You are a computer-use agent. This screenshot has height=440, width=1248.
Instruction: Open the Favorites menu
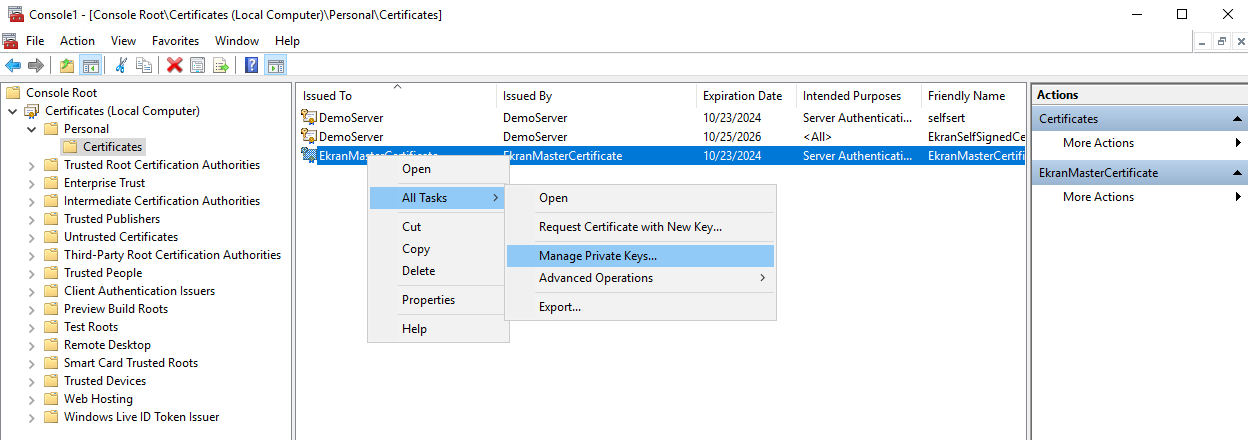[x=175, y=41]
